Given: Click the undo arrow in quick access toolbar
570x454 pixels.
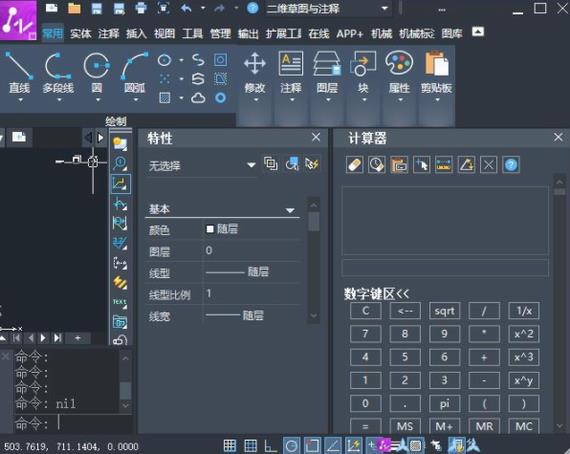Looking at the screenshot, I should coord(186,8).
